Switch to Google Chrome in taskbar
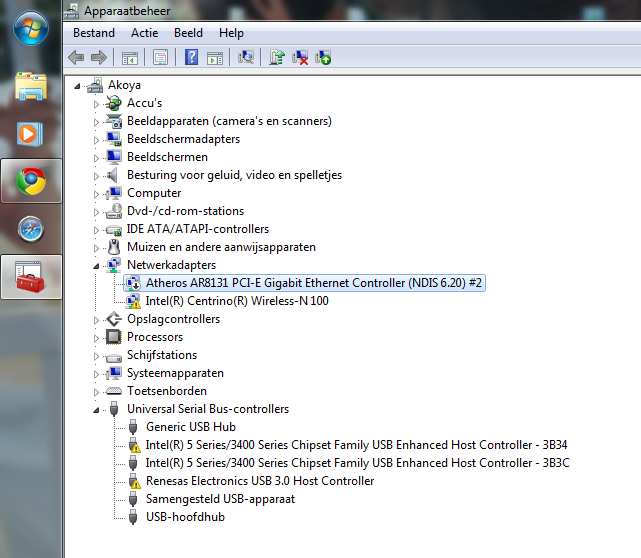This screenshot has height=558, width=641. click(31, 181)
